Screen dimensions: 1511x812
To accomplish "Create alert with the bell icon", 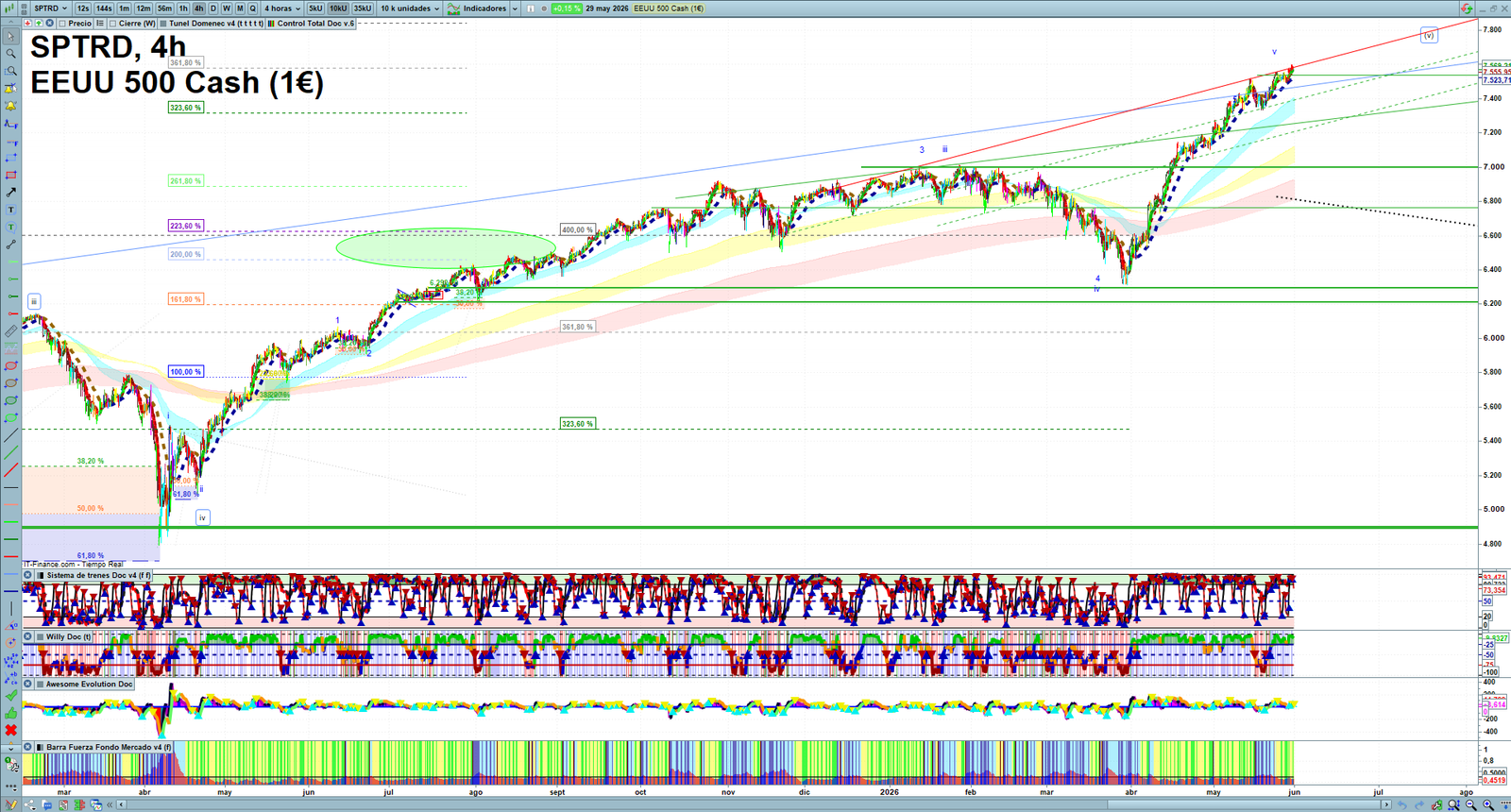I will 11,107.
